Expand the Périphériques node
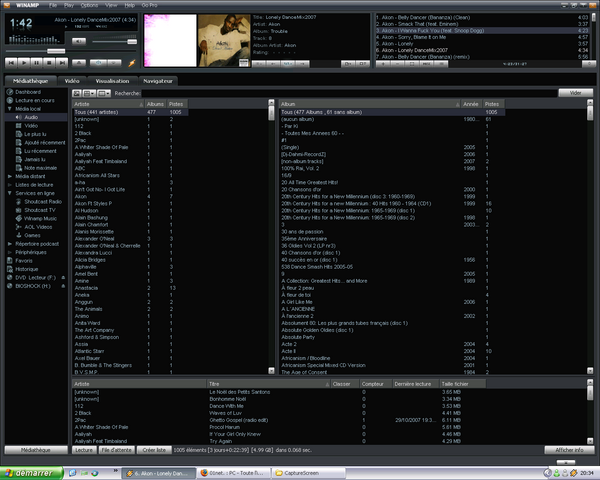This screenshot has height=480, width=600. 10,252
